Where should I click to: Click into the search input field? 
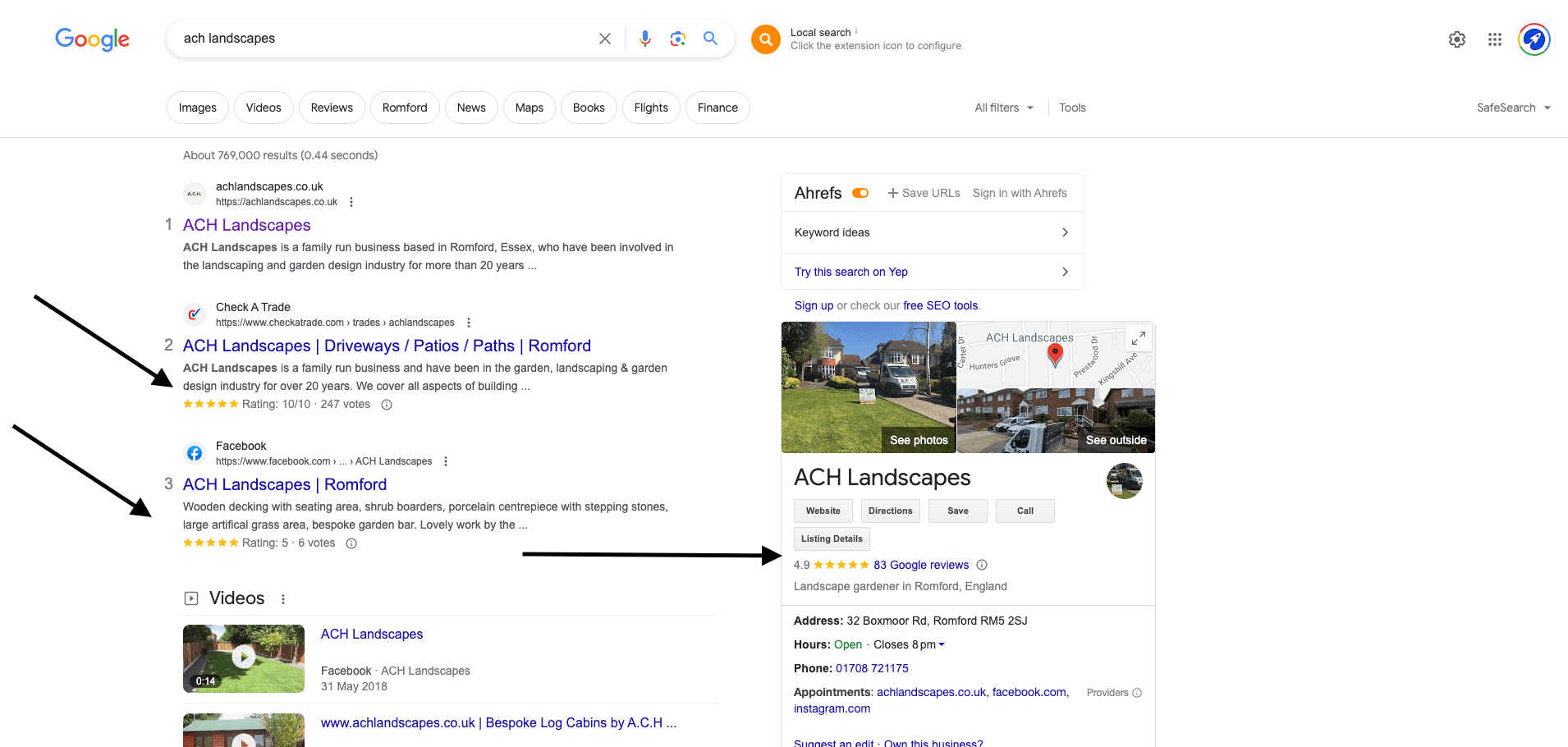pyautogui.click(x=386, y=39)
